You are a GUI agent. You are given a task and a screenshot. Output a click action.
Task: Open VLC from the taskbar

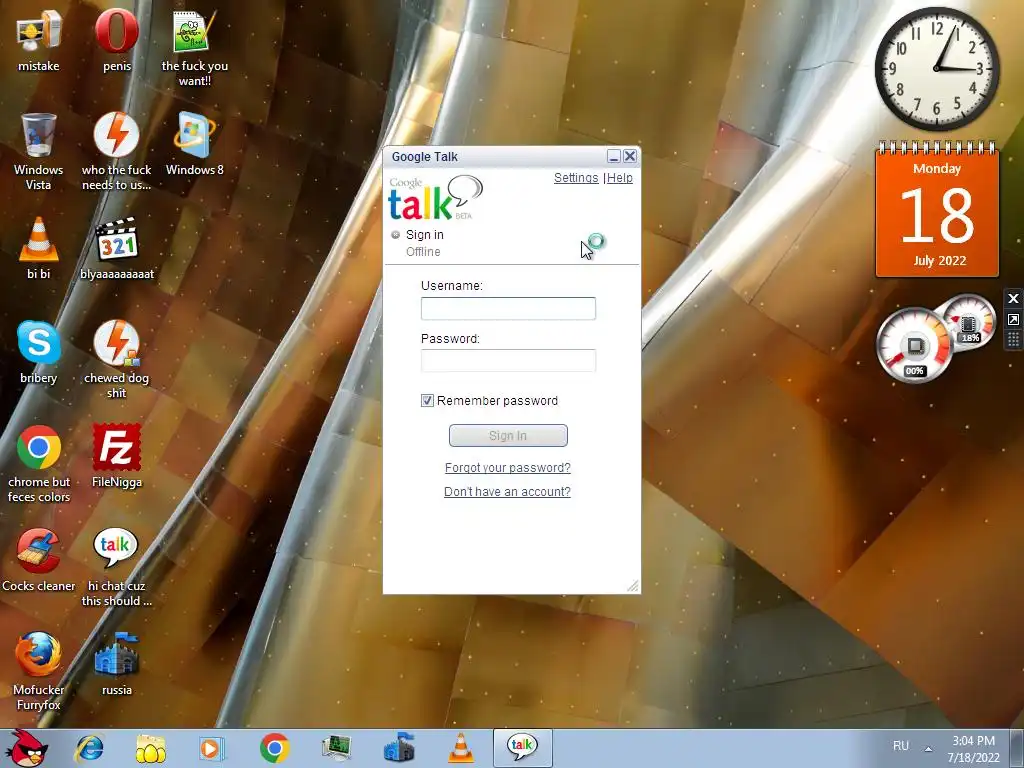[x=461, y=748]
